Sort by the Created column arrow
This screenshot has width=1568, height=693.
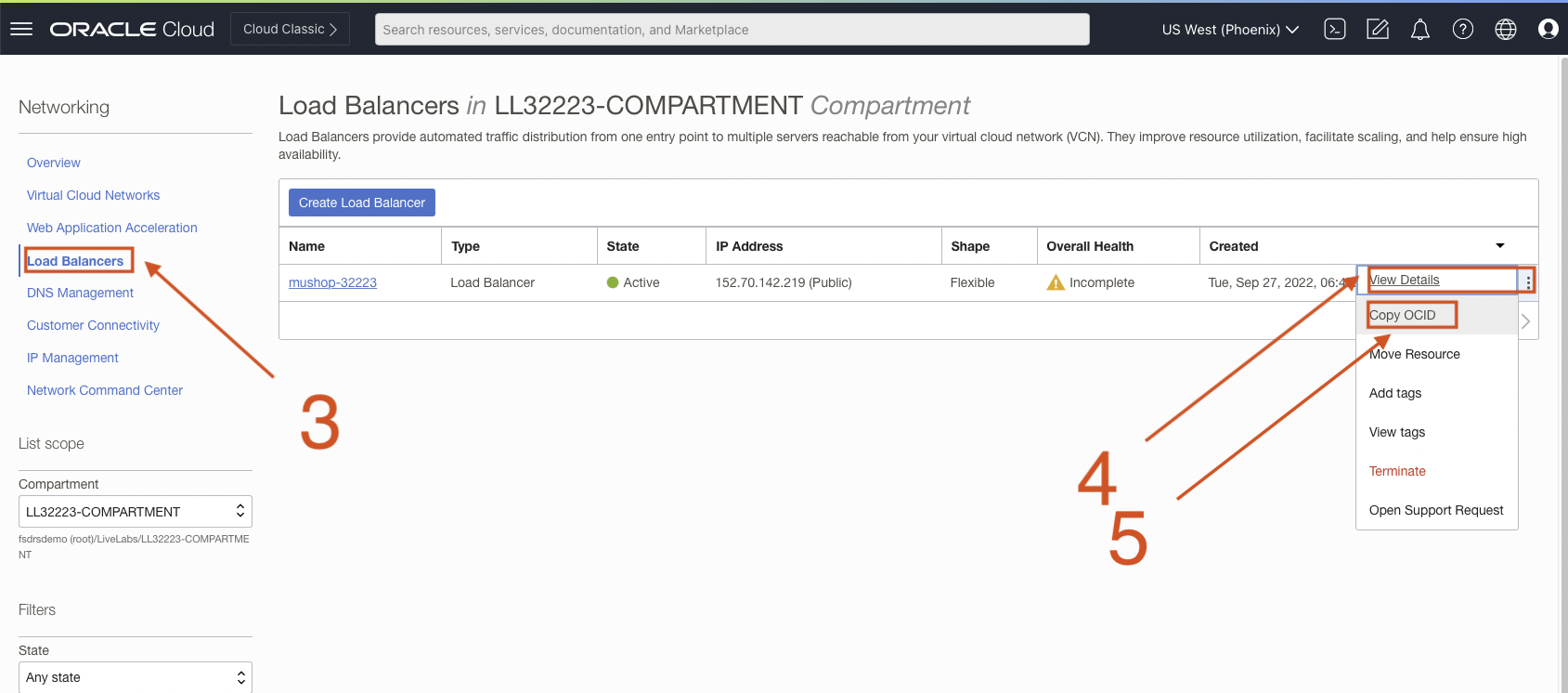[x=1499, y=246]
